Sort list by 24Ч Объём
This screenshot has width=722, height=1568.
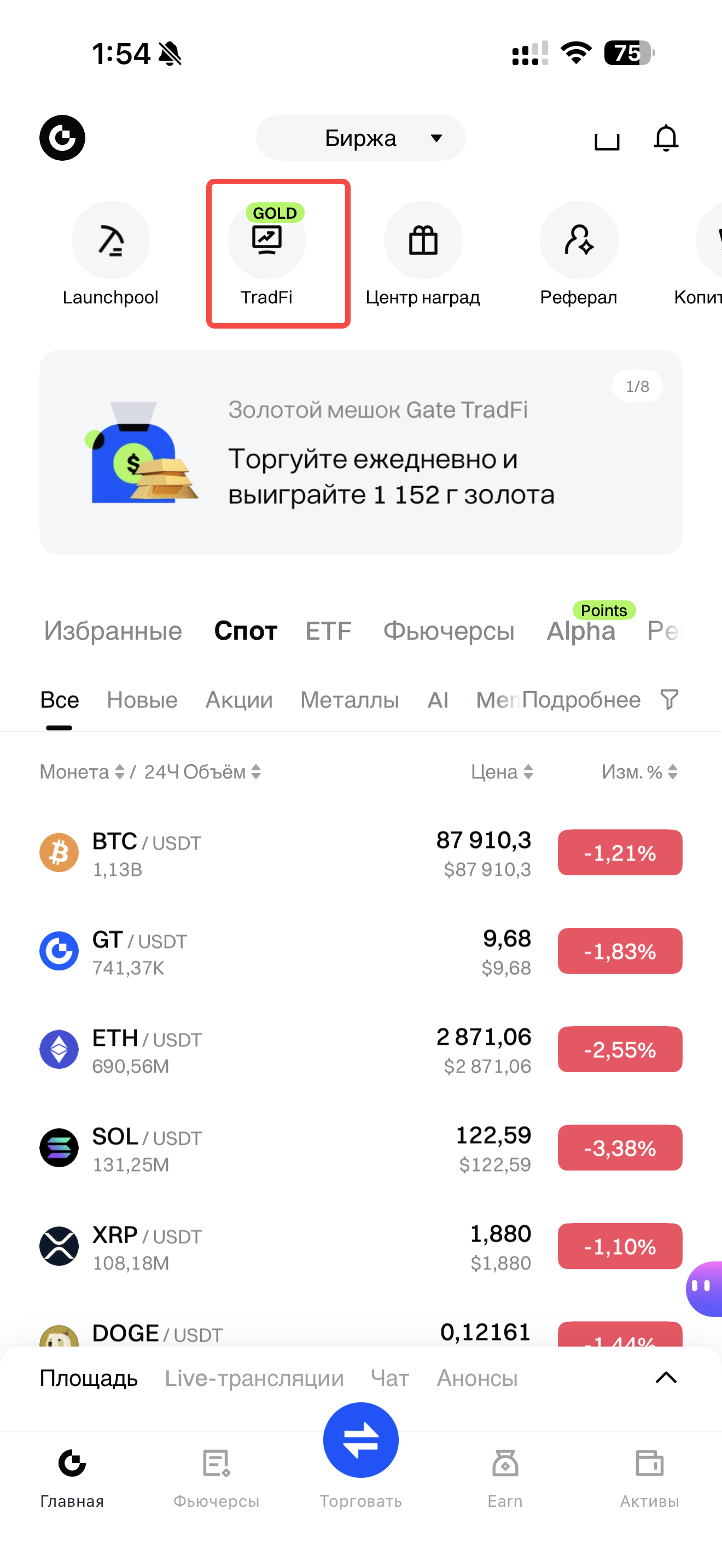click(x=203, y=772)
